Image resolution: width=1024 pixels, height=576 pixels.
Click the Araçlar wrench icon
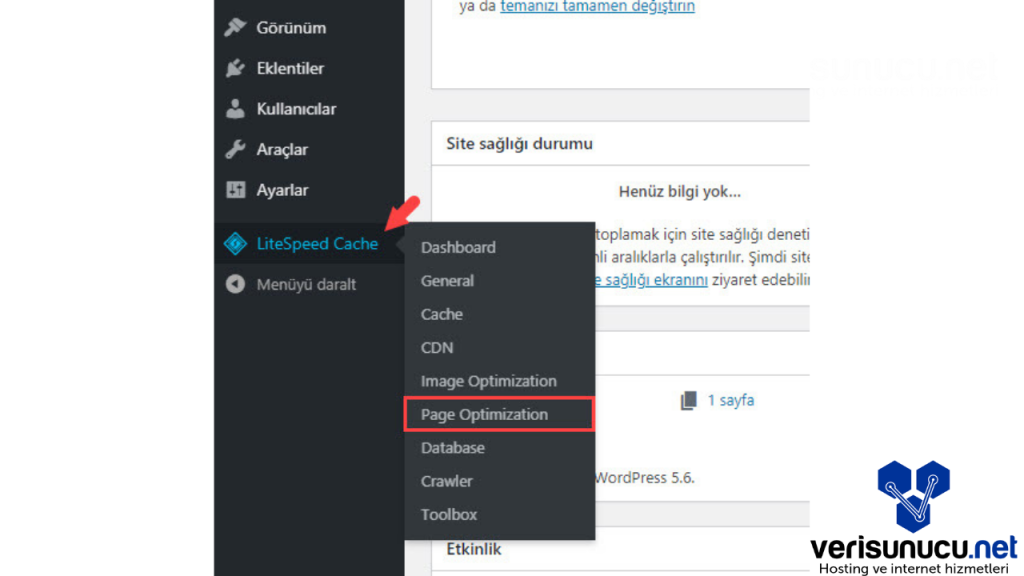pos(235,150)
